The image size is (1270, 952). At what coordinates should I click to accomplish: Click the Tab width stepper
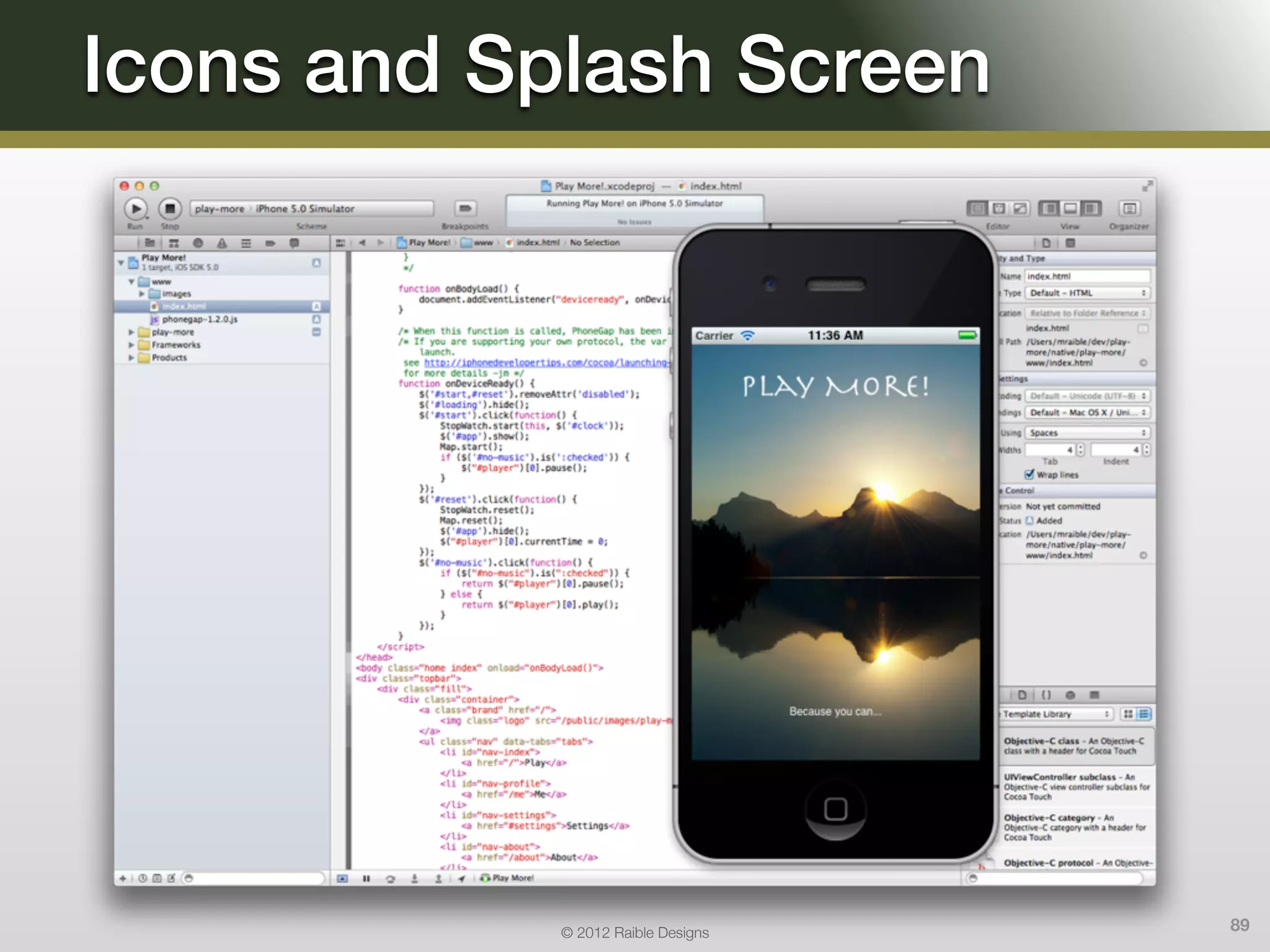tap(1081, 450)
